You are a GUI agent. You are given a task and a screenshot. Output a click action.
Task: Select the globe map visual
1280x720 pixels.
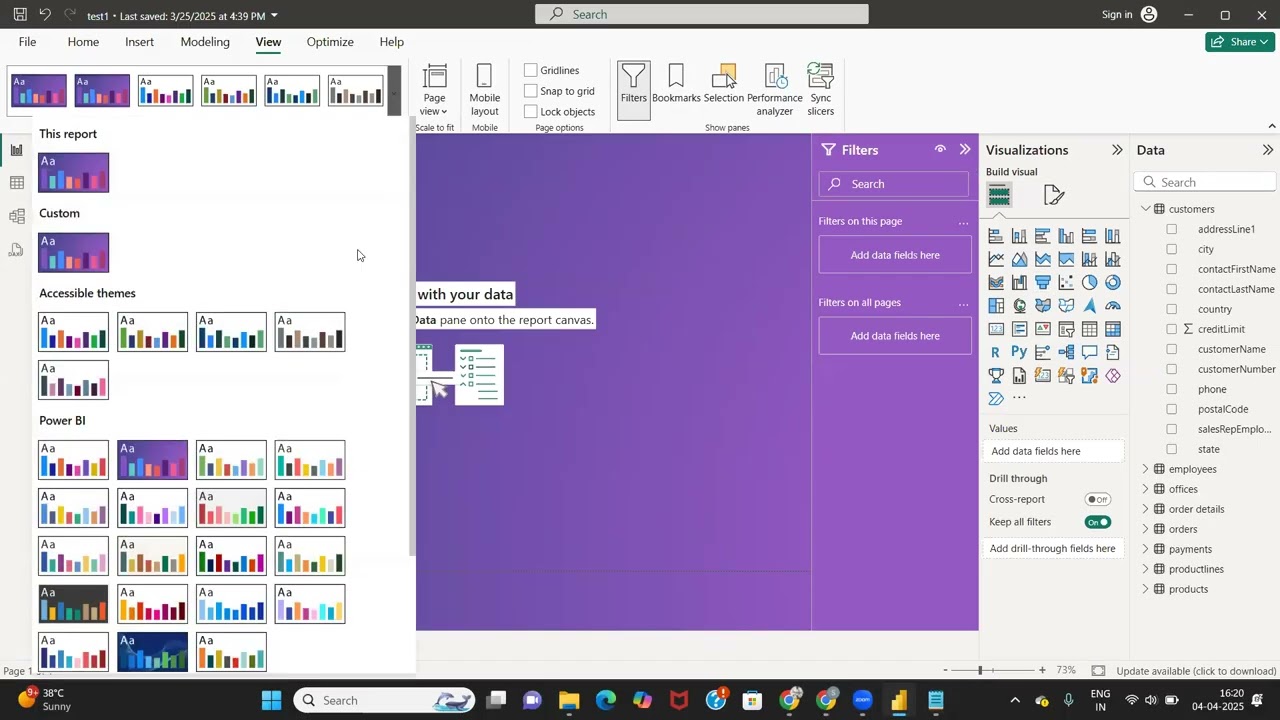click(x=1019, y=306)
